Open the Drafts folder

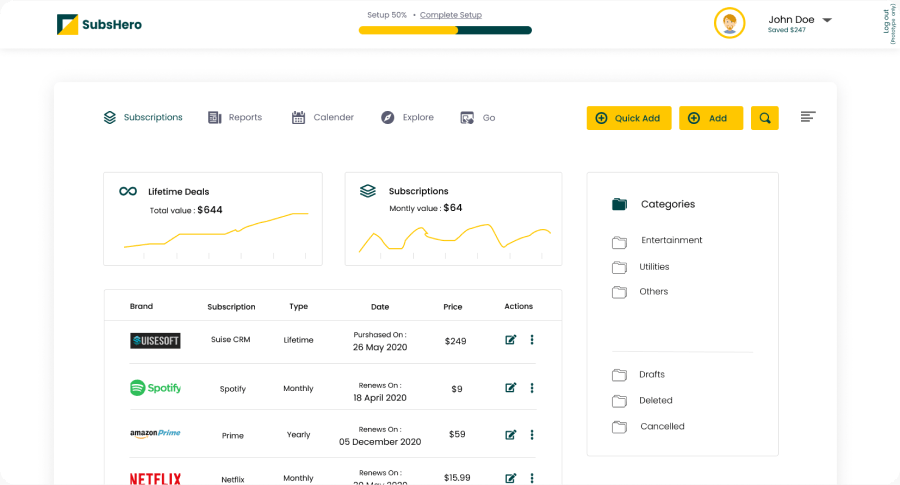click(x=652, y=374)
